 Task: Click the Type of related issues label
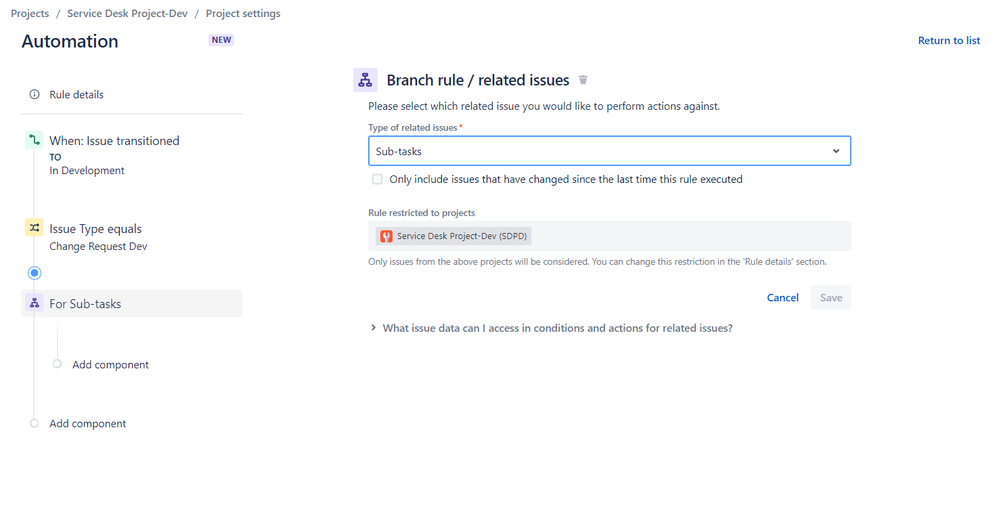click(413, 127)
